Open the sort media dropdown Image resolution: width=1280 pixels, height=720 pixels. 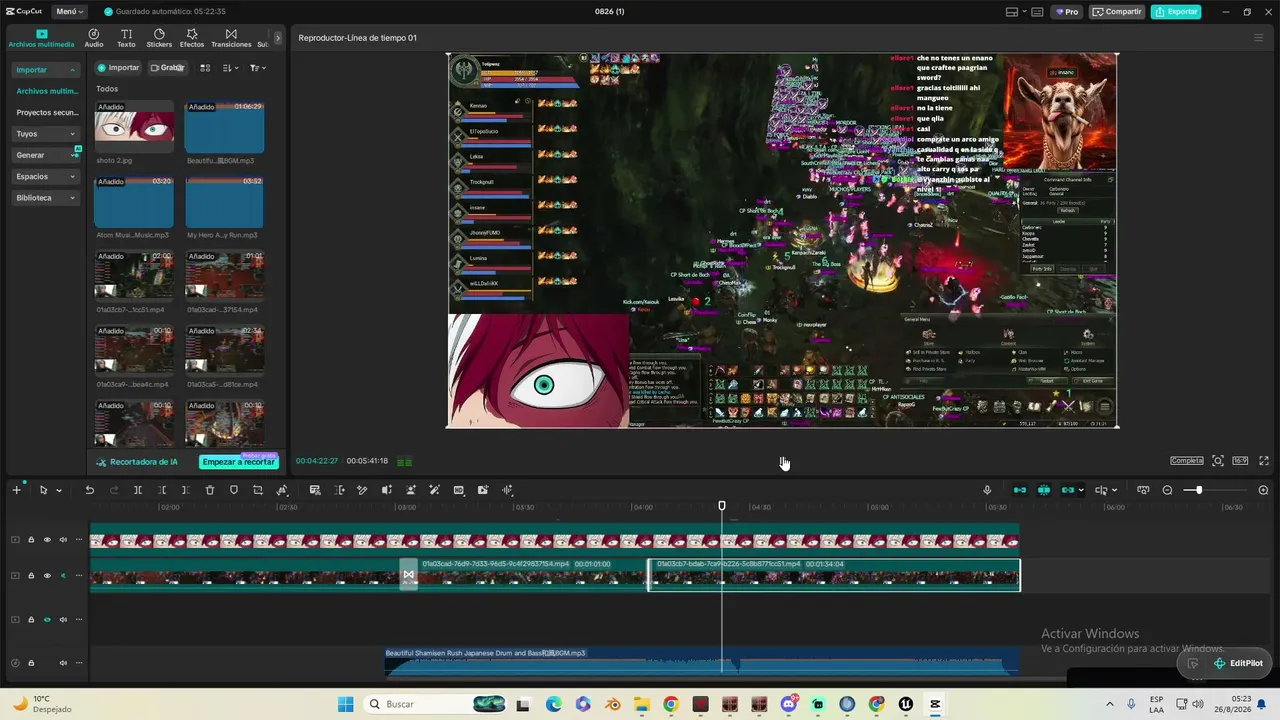pyautogui.click(x=231, y=68)
